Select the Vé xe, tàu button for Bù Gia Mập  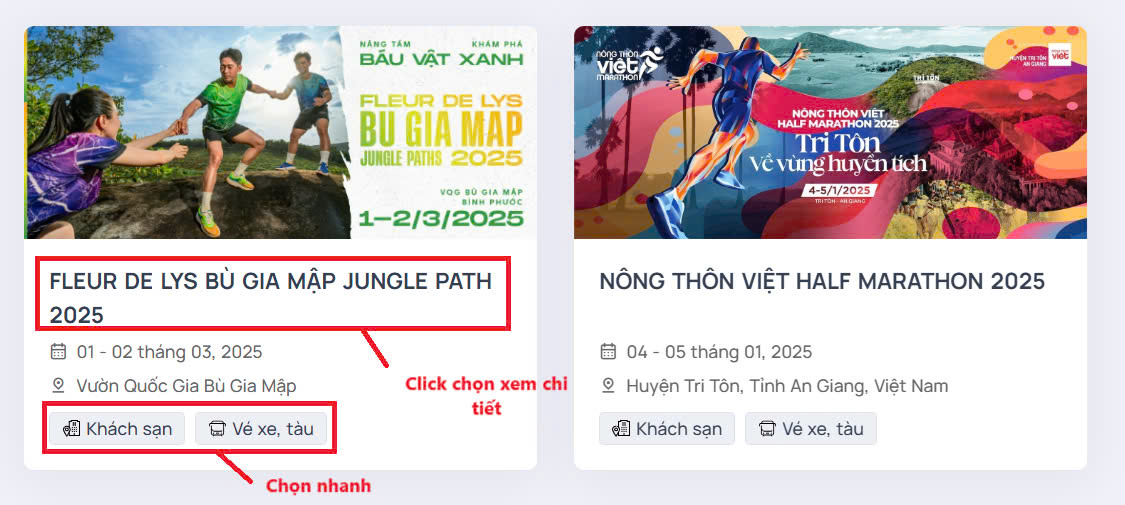[x=261, y=429]
